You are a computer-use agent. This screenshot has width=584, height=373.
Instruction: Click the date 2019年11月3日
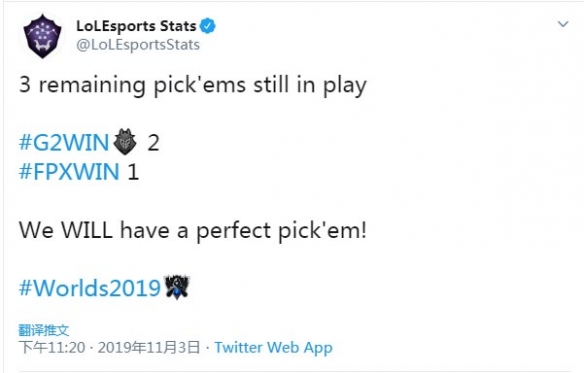[149, 347]
